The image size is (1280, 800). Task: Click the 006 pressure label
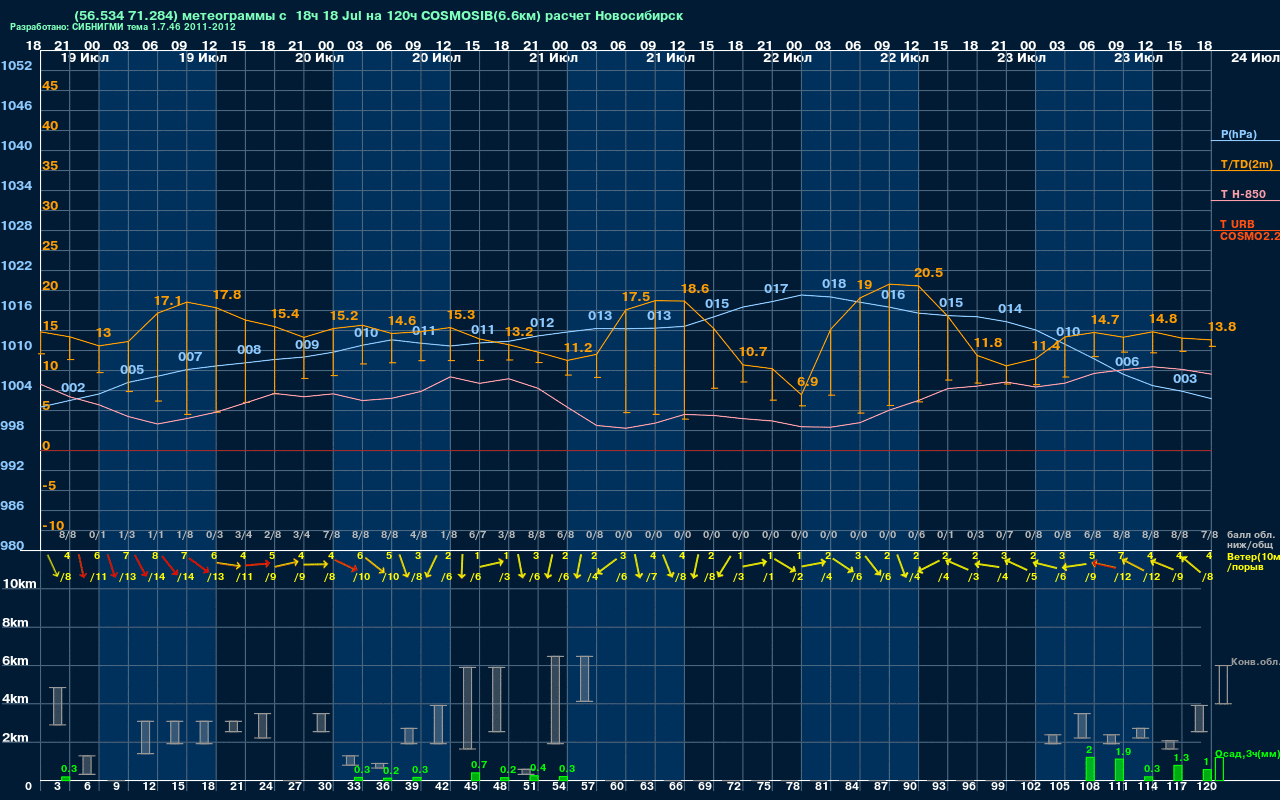coord(1127,361)
